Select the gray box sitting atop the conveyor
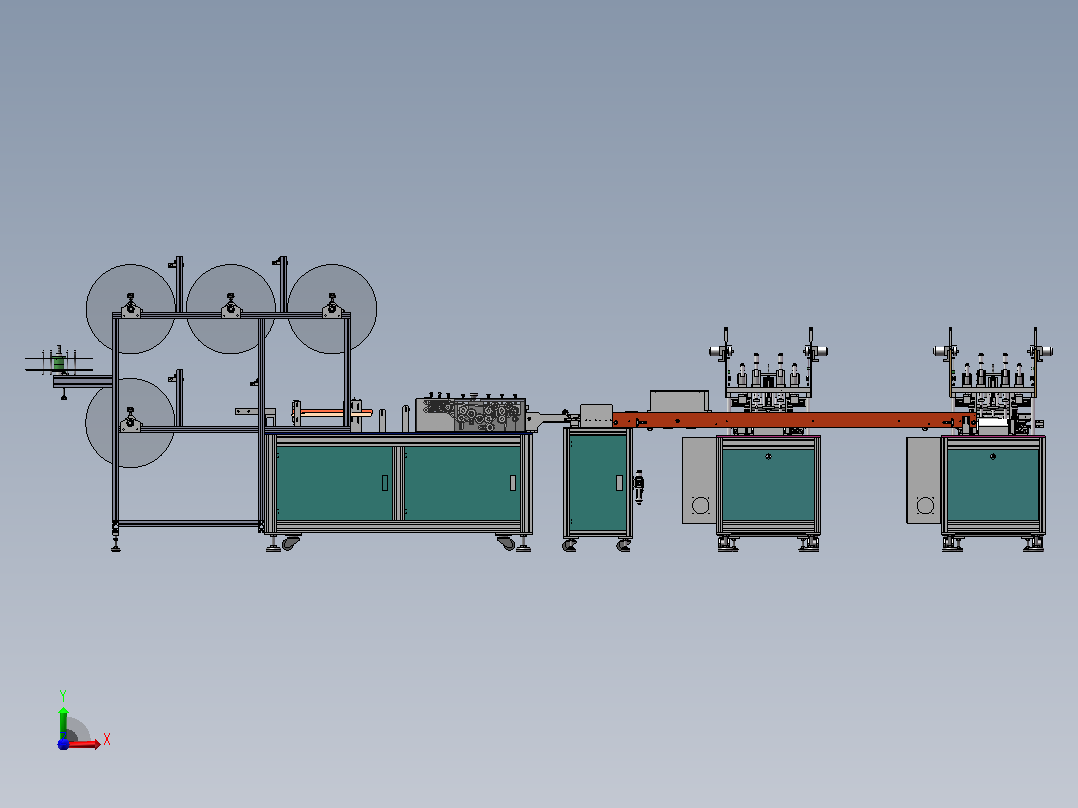 click(679, 401)
